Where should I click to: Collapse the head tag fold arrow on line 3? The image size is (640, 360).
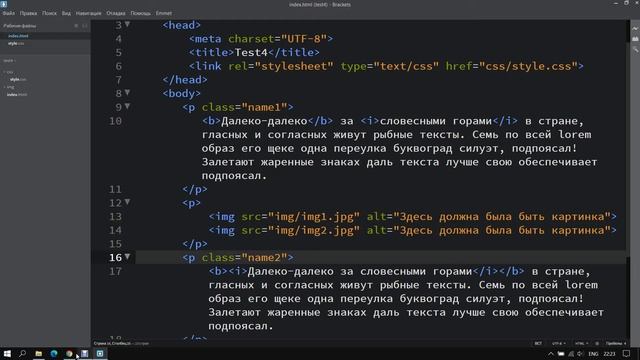coord(127,24)
